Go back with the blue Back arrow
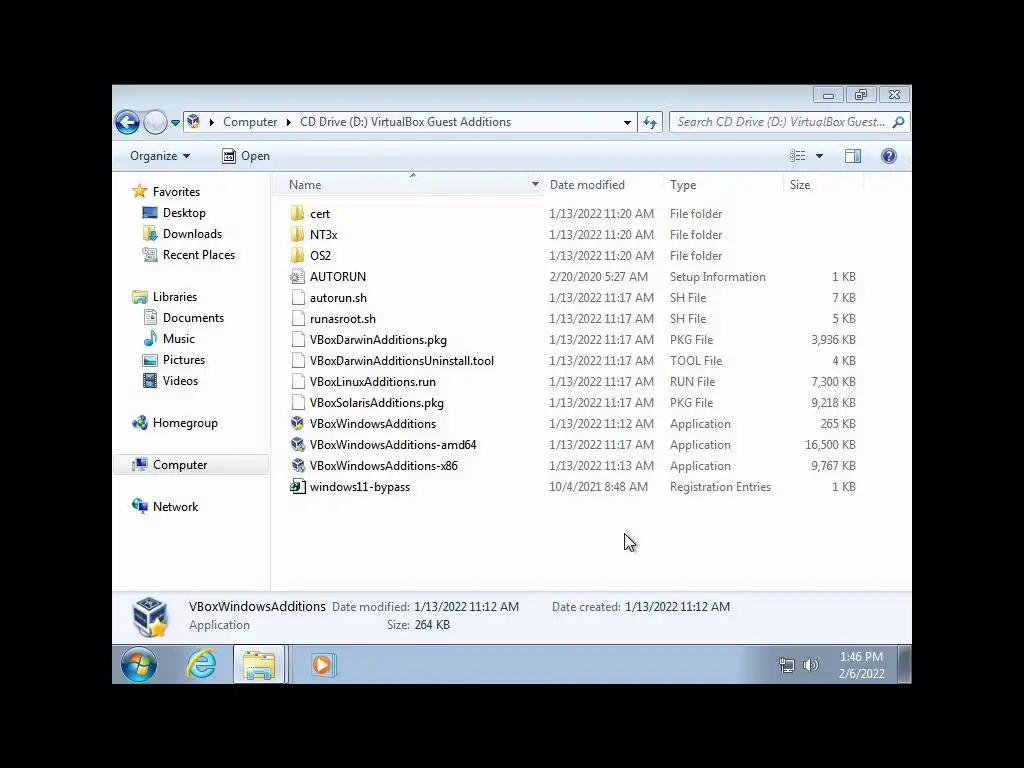The width and height of the screenshot is (1024, 768). pyautogui.click(x=127, y=122)
